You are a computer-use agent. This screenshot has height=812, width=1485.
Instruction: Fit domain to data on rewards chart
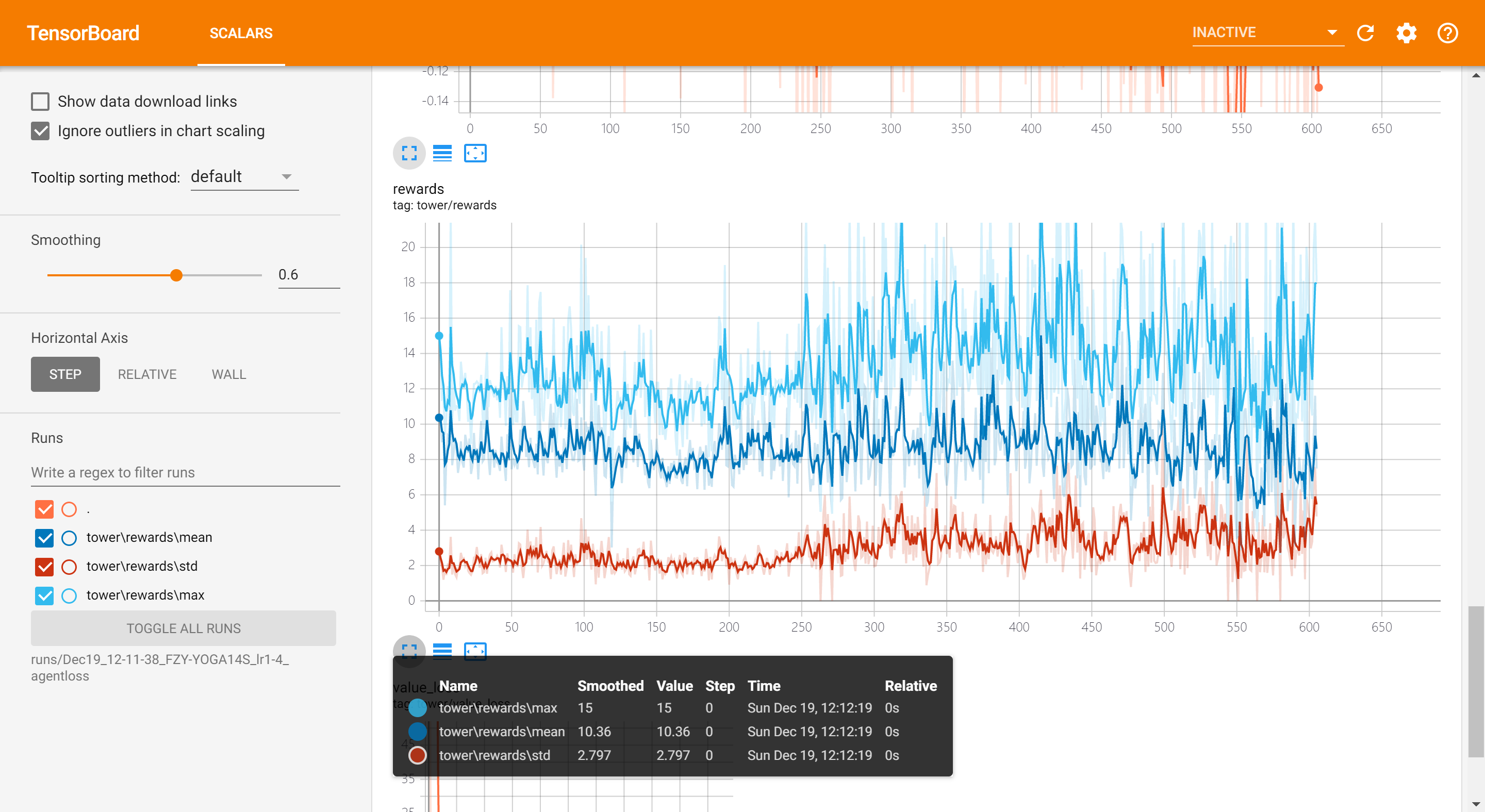(475, 651)
